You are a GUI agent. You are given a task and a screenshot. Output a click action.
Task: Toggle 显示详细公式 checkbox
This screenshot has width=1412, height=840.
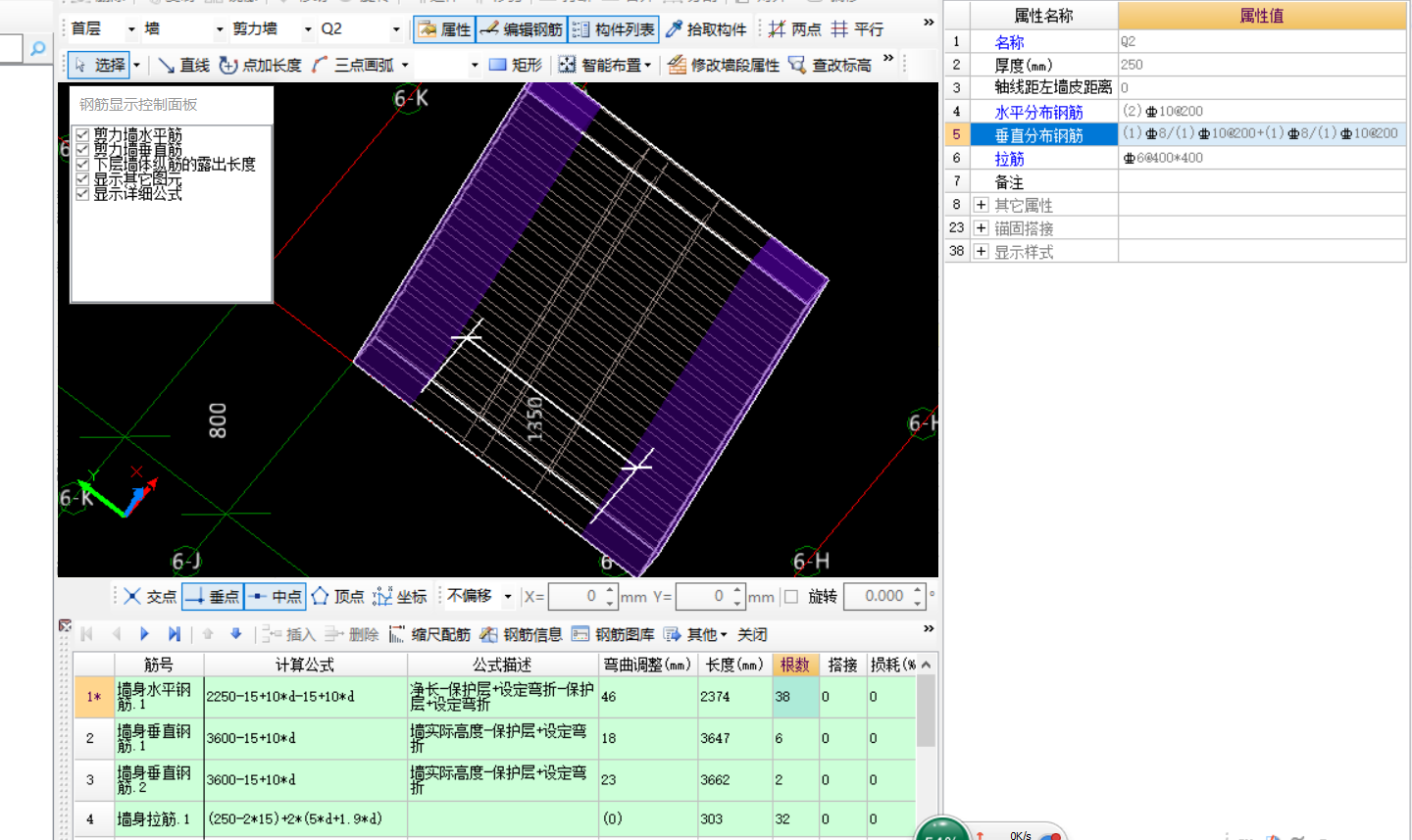[82, 194]
